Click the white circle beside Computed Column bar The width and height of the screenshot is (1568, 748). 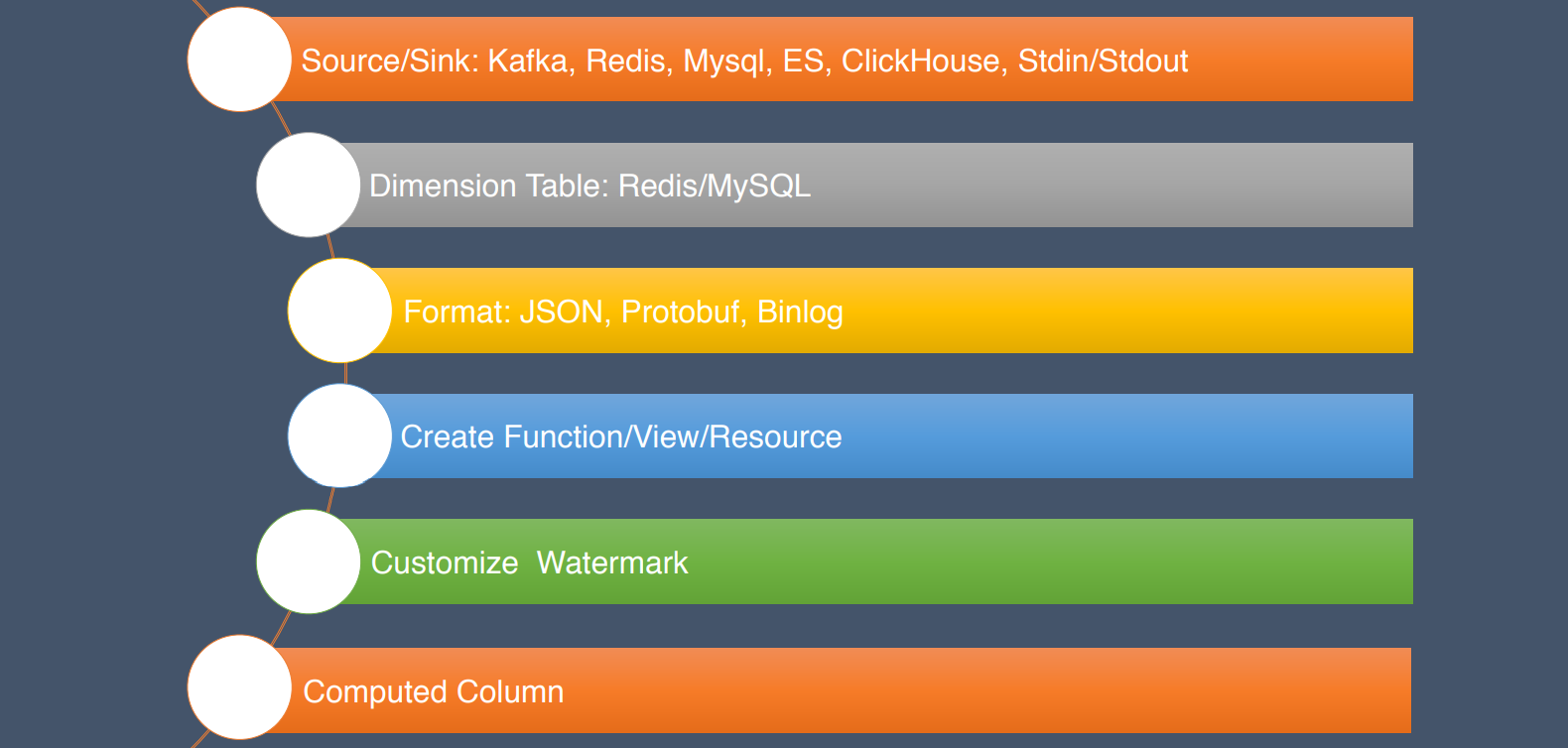coord(239,687)
